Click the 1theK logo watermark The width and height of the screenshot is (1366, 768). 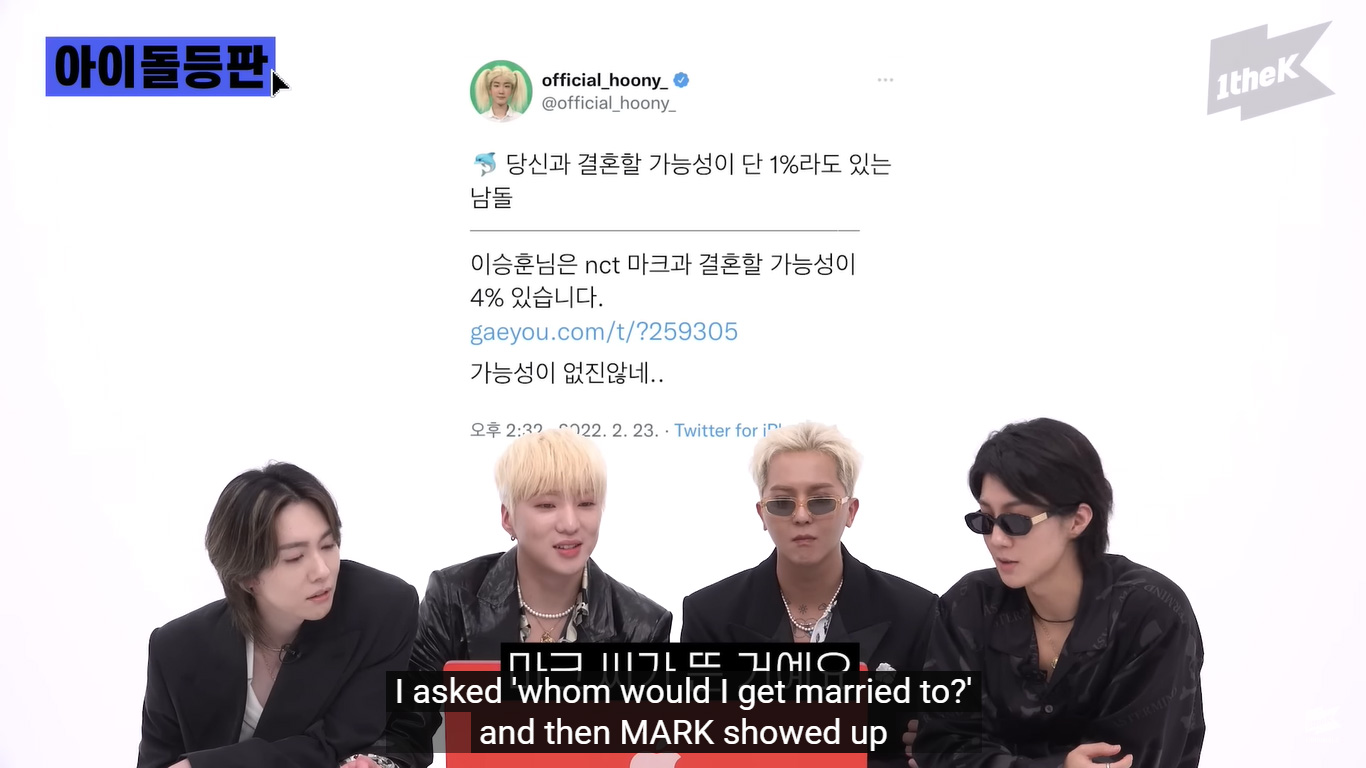tap(1270, 72)
